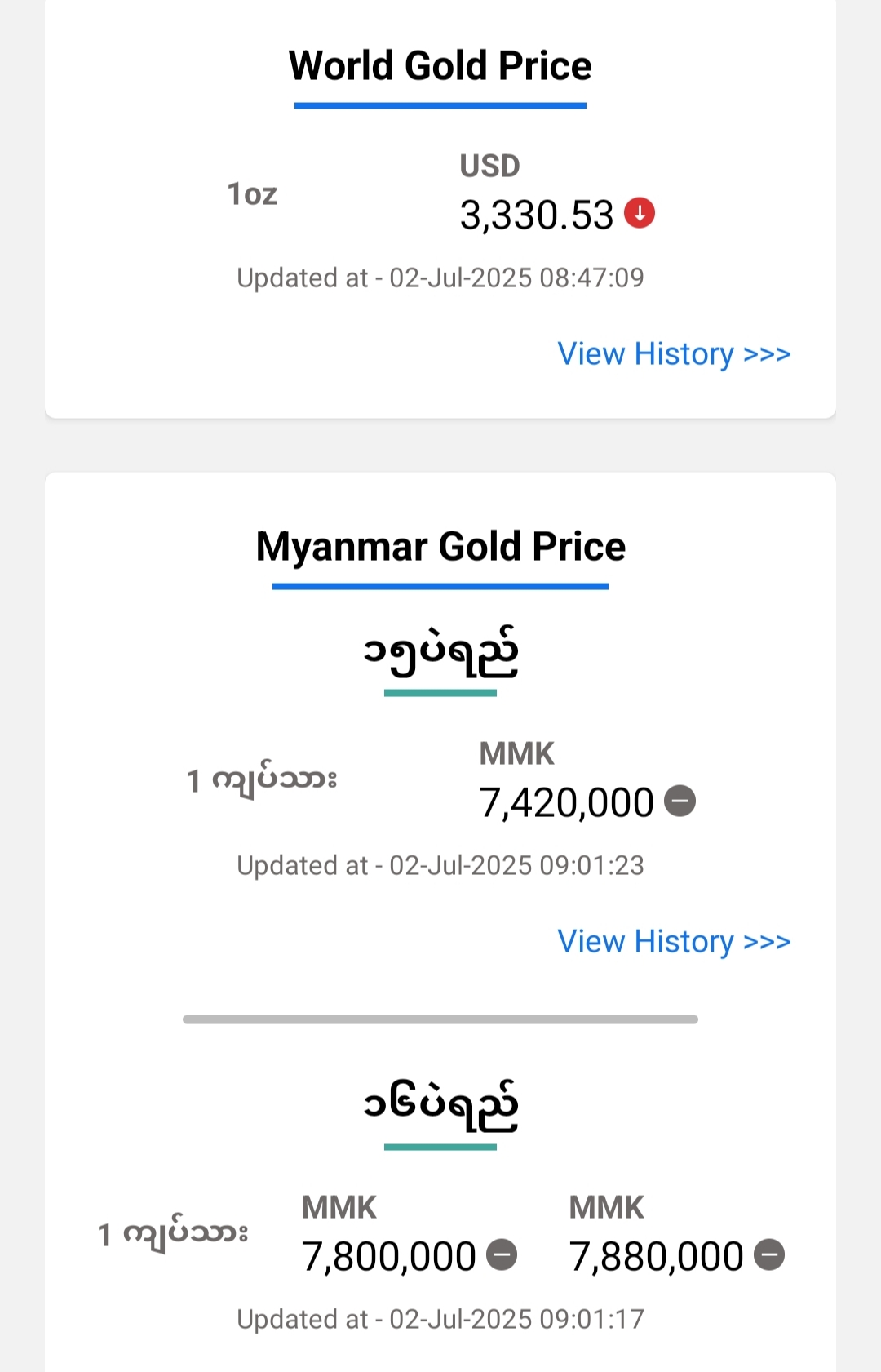Click the gray unchanged icon beside 7,800,000
Viewport: 881px width, 1372px height.
(x=502, y=1254)
